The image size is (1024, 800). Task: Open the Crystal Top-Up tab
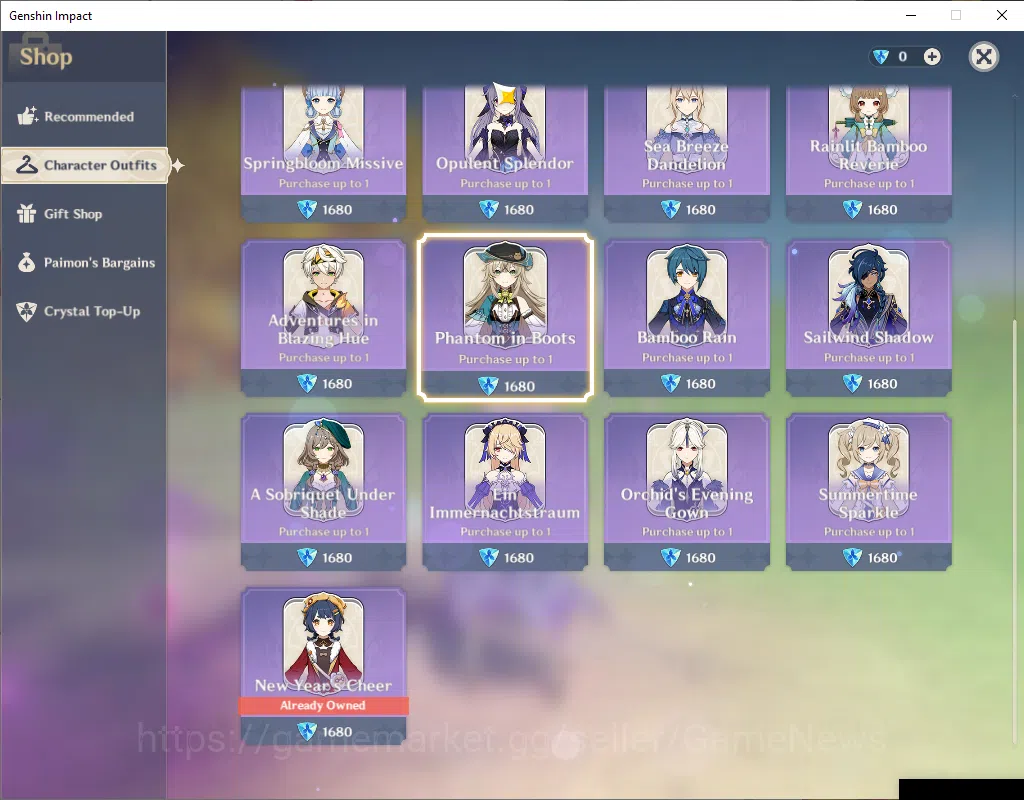click(x=84, y=312)
